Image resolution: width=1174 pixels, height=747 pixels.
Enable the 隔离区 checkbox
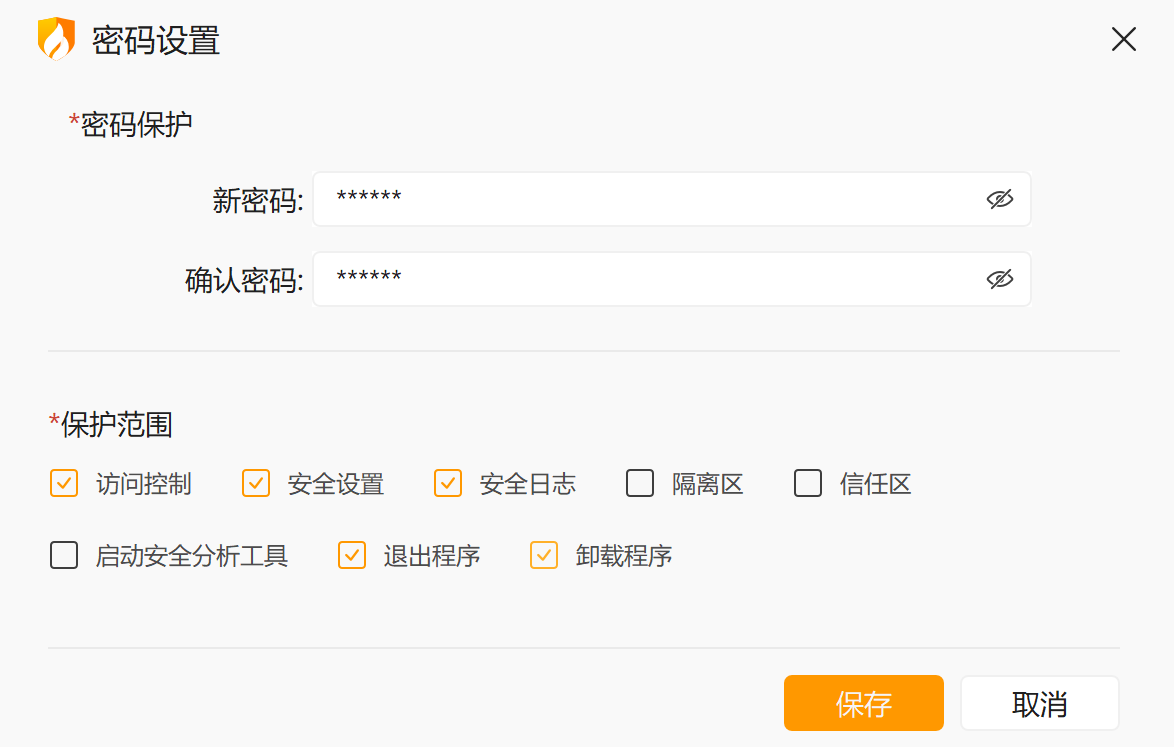point(640,484)
